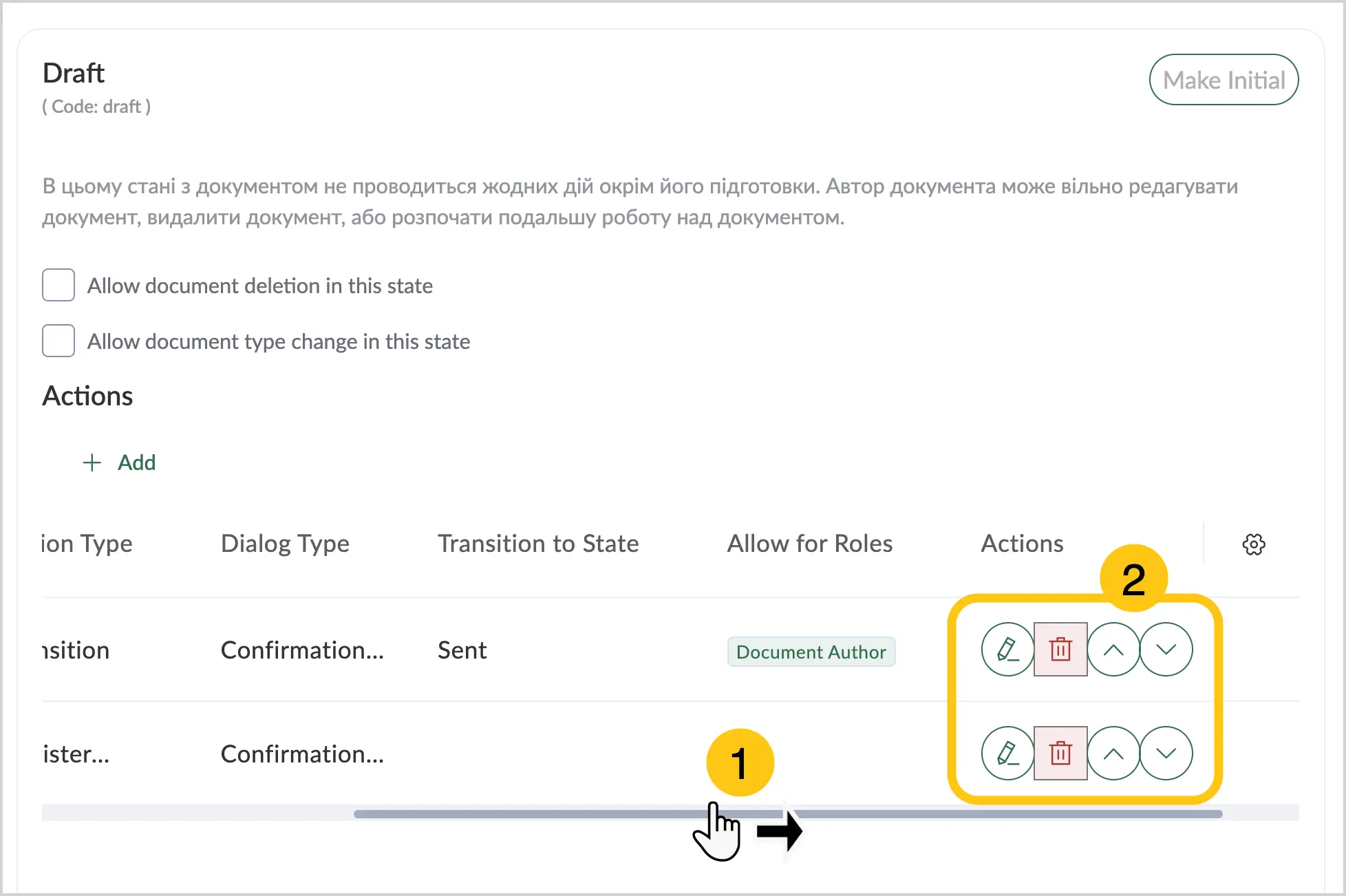Move the second action row up
This screenshot has width=1346, height=896.
tap(1113, 754)
